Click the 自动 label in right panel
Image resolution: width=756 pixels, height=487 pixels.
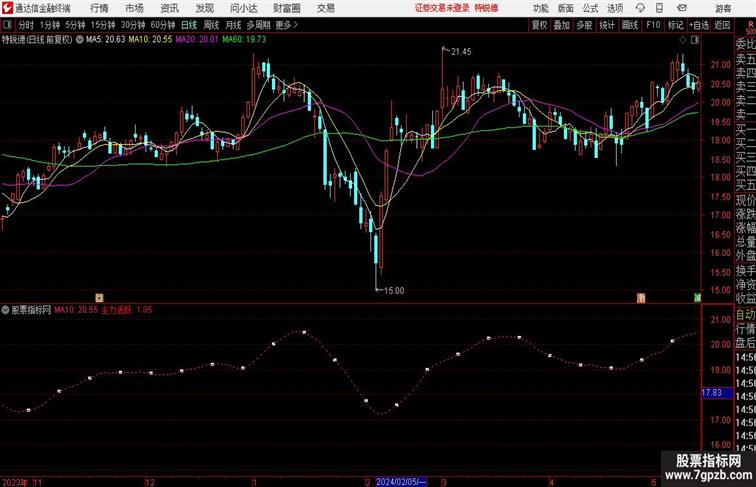point(745,315)
